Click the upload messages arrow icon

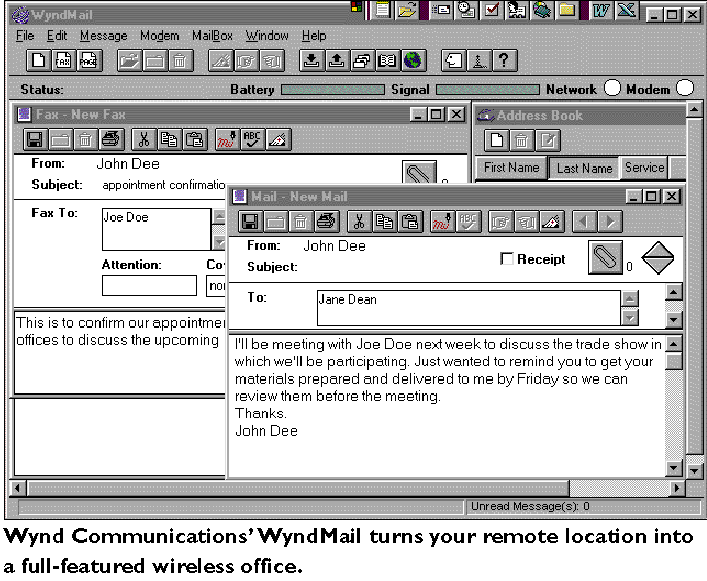click(x=336, y=60)
